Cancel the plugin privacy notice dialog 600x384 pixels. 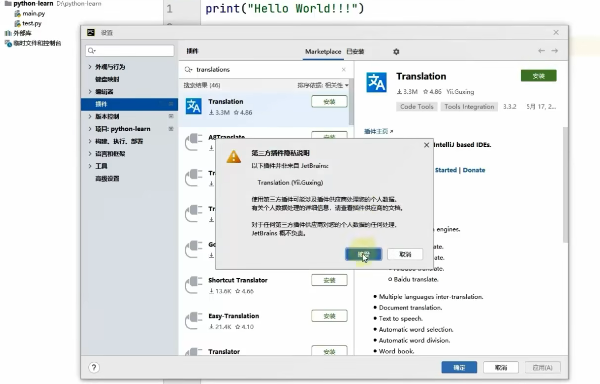(405, 254)
